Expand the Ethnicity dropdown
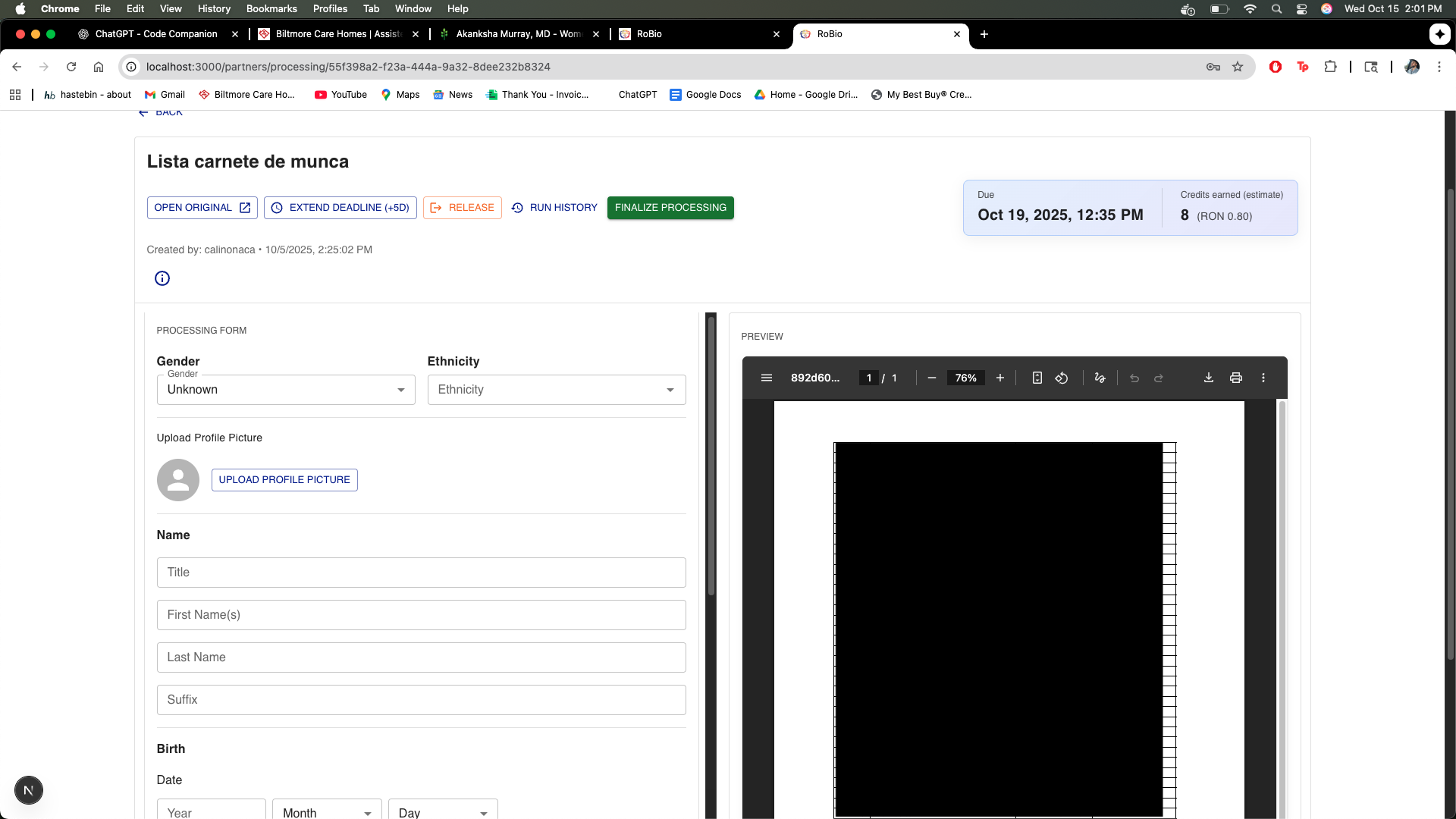The height and width of the screenshot is (819, 1456). [x=556, y=390]
